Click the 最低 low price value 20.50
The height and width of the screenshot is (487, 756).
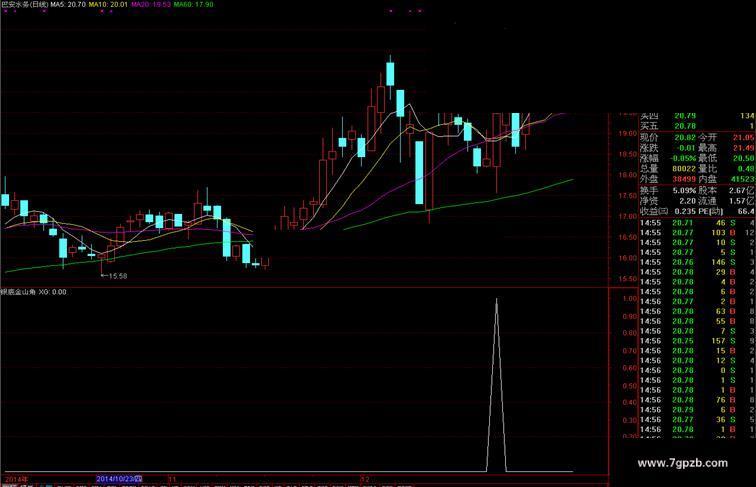click(744, 158)
